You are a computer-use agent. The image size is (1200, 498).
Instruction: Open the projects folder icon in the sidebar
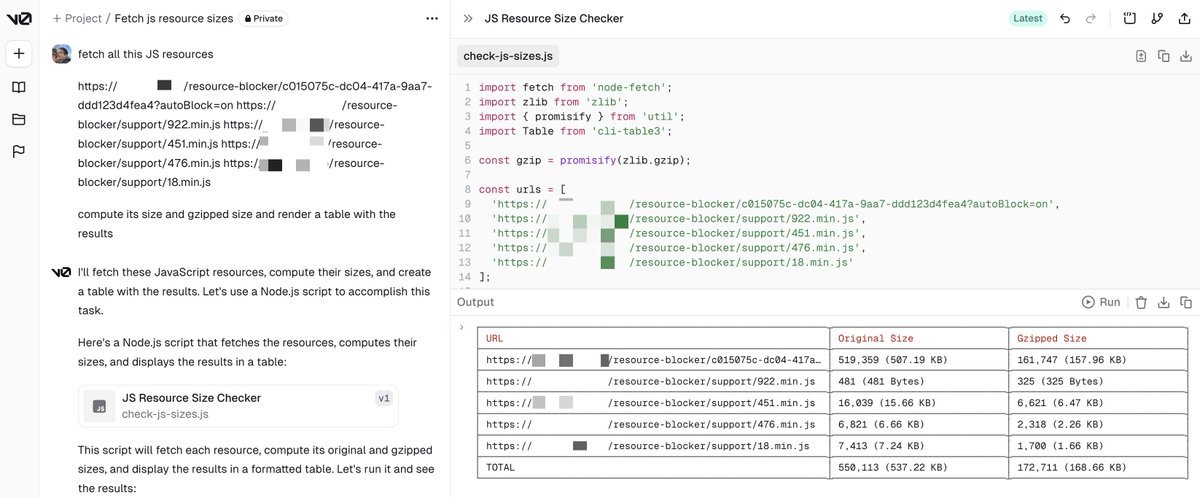[19, 120]
